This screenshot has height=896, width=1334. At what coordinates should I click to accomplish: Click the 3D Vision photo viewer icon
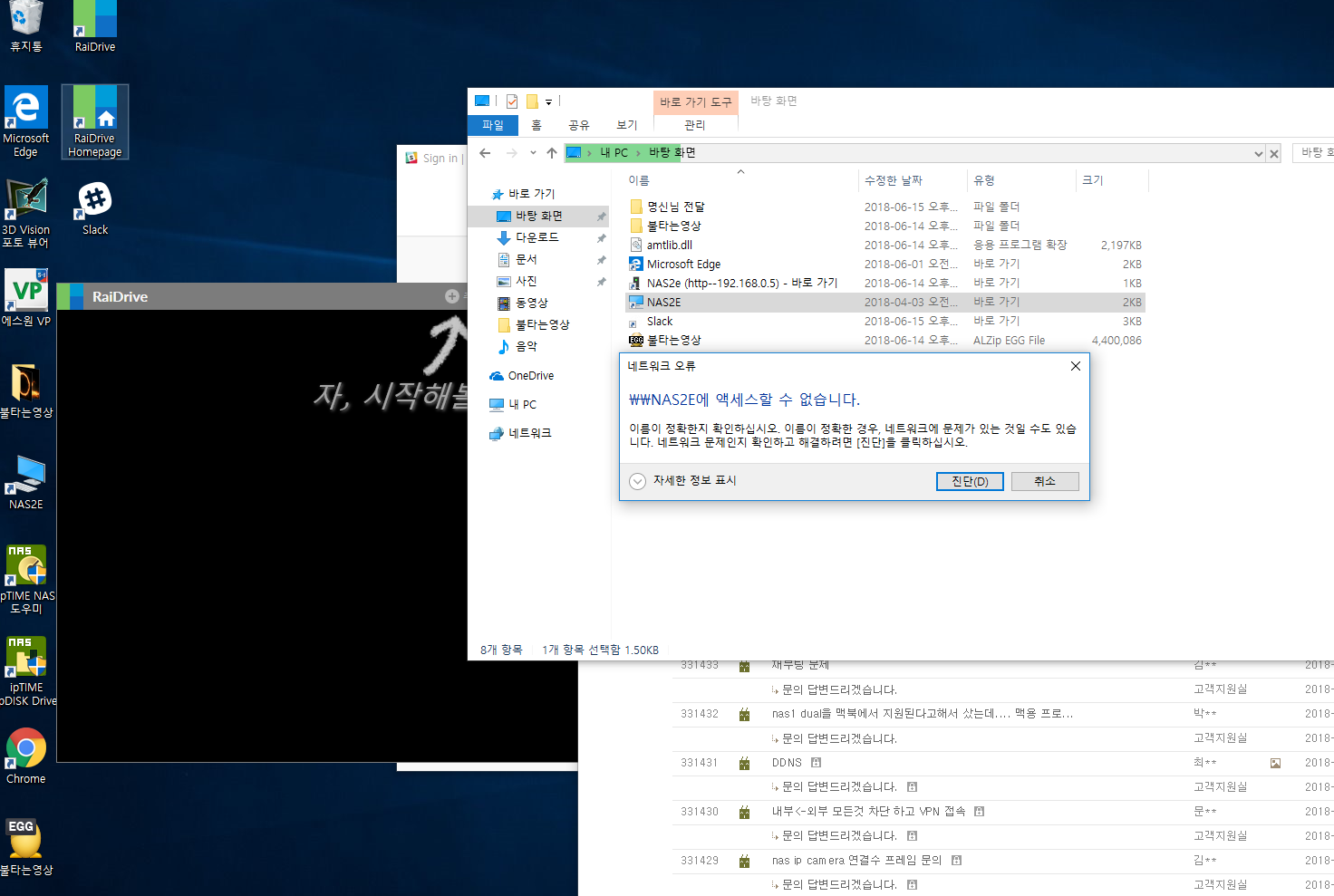26,213
